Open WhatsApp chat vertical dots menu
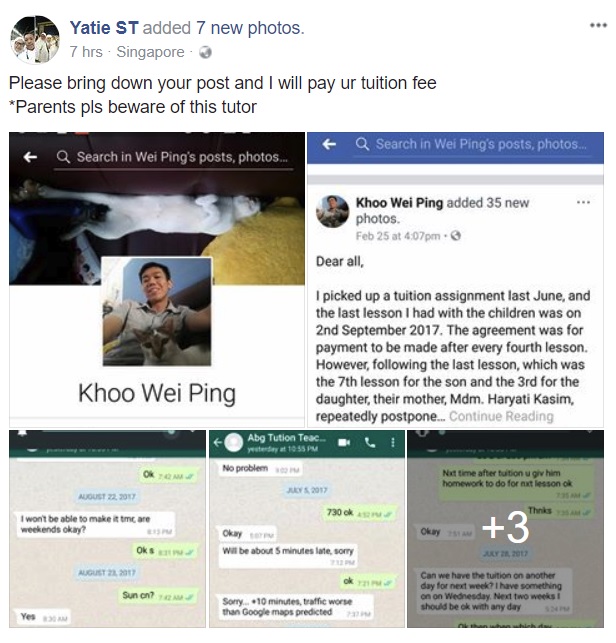The image size is (616, 643). click(x=393, y=442)
